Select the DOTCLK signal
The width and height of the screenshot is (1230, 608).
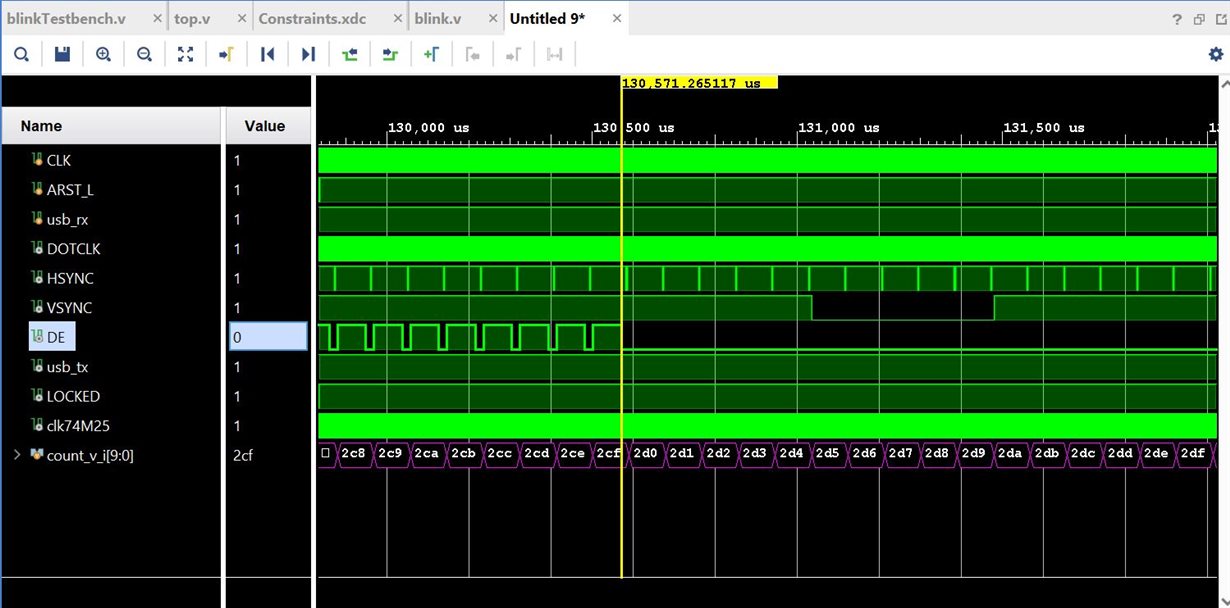click(x=73, y=249)
